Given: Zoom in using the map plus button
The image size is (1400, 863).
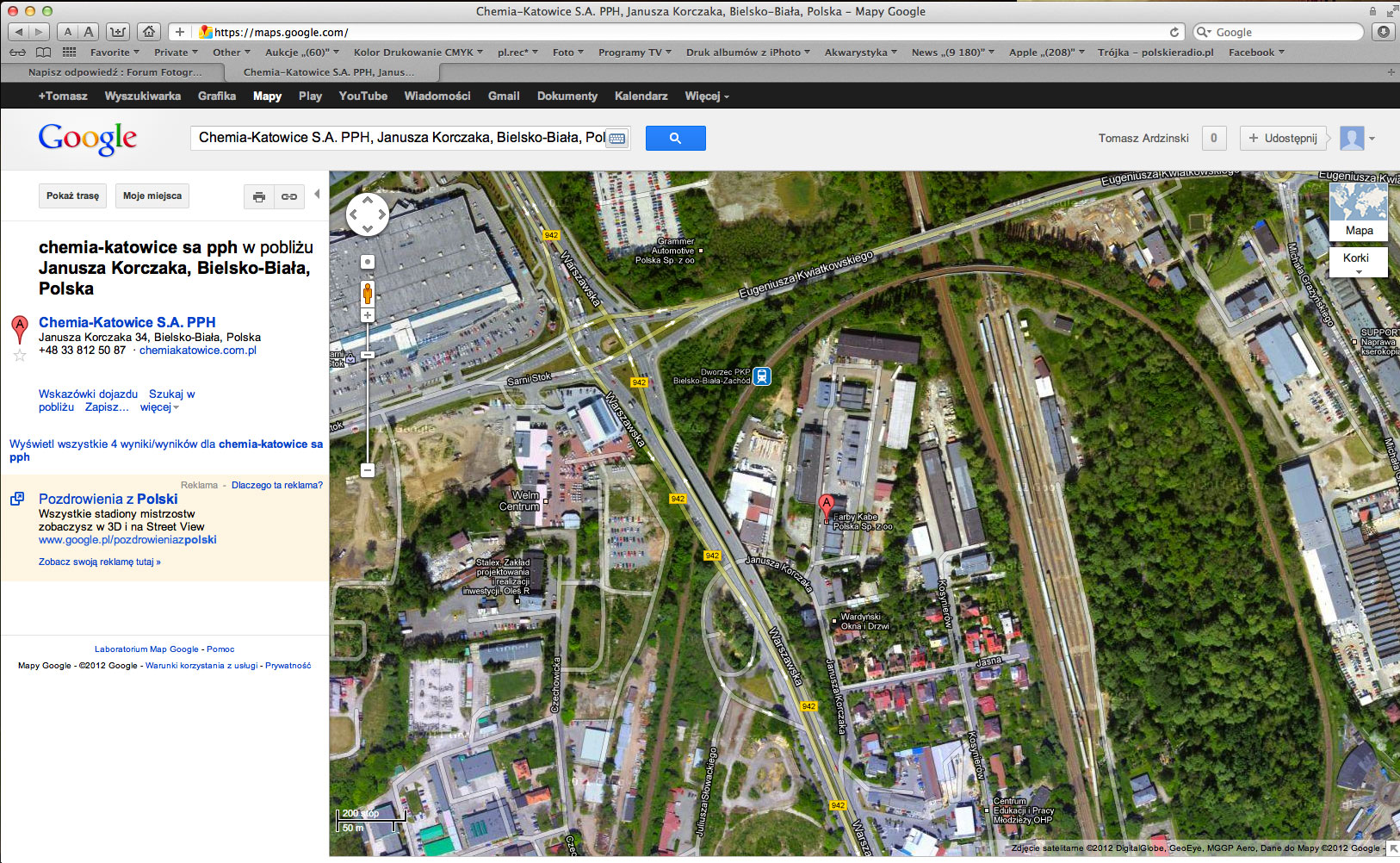Looking at the screenshot, I should 368,316.
